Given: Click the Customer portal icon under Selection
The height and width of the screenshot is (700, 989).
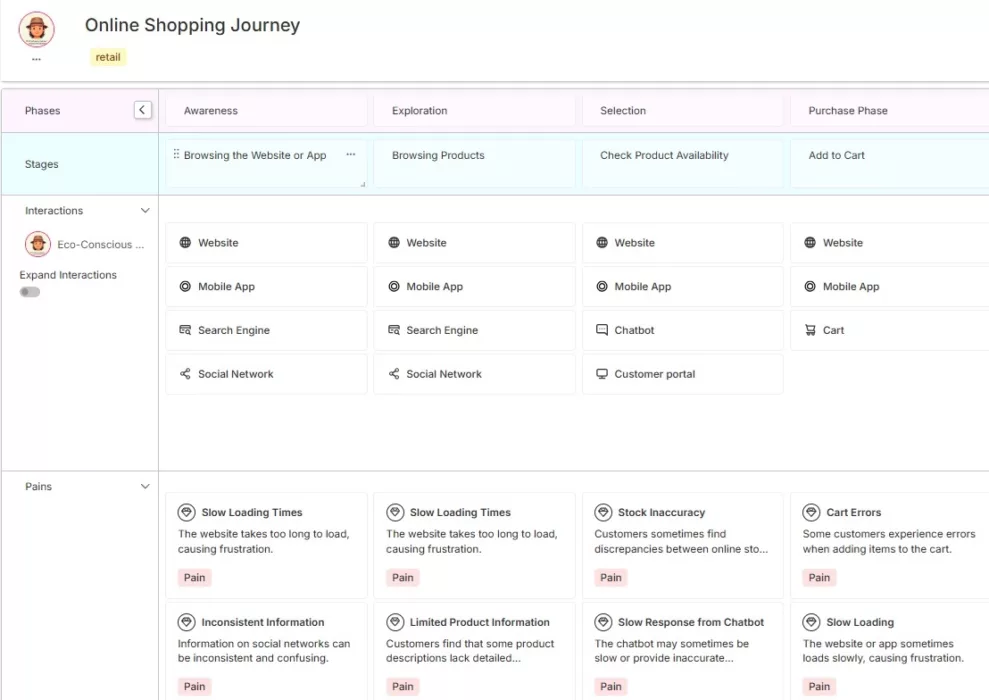Looking at the screenshot, I should pos(602,373).
